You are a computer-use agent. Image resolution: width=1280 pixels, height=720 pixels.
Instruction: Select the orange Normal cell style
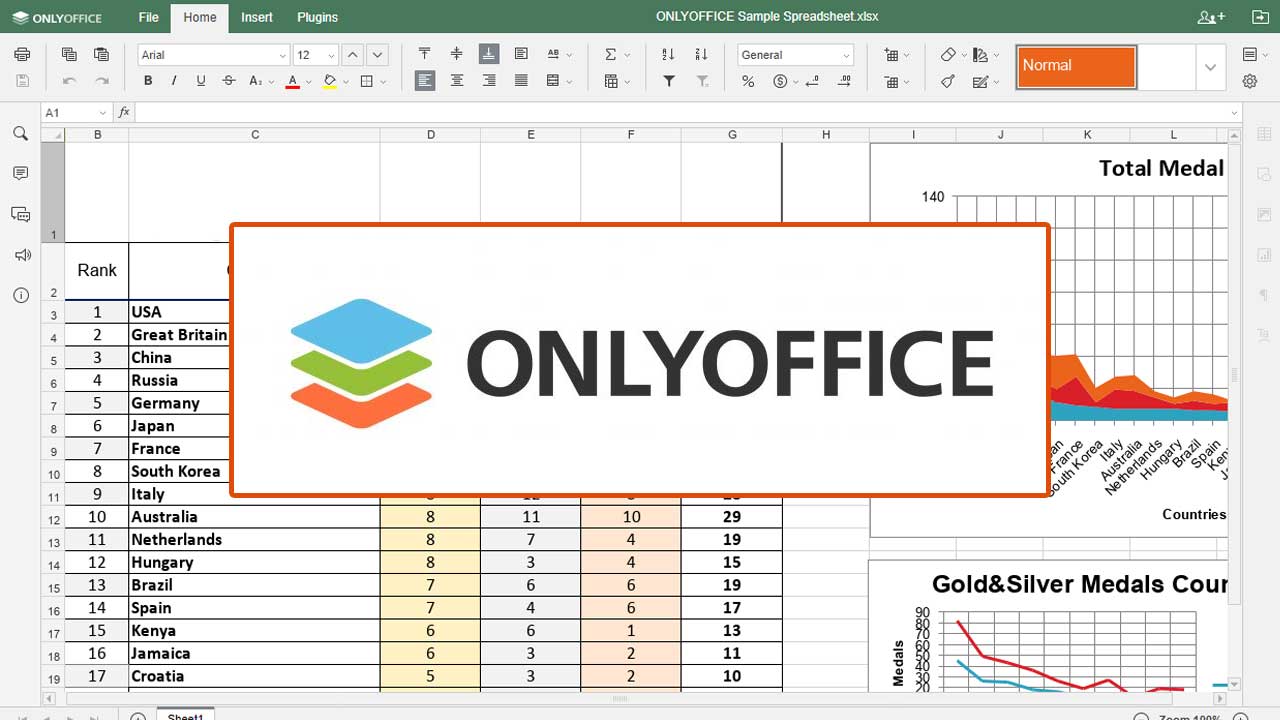click(1076, 67)
